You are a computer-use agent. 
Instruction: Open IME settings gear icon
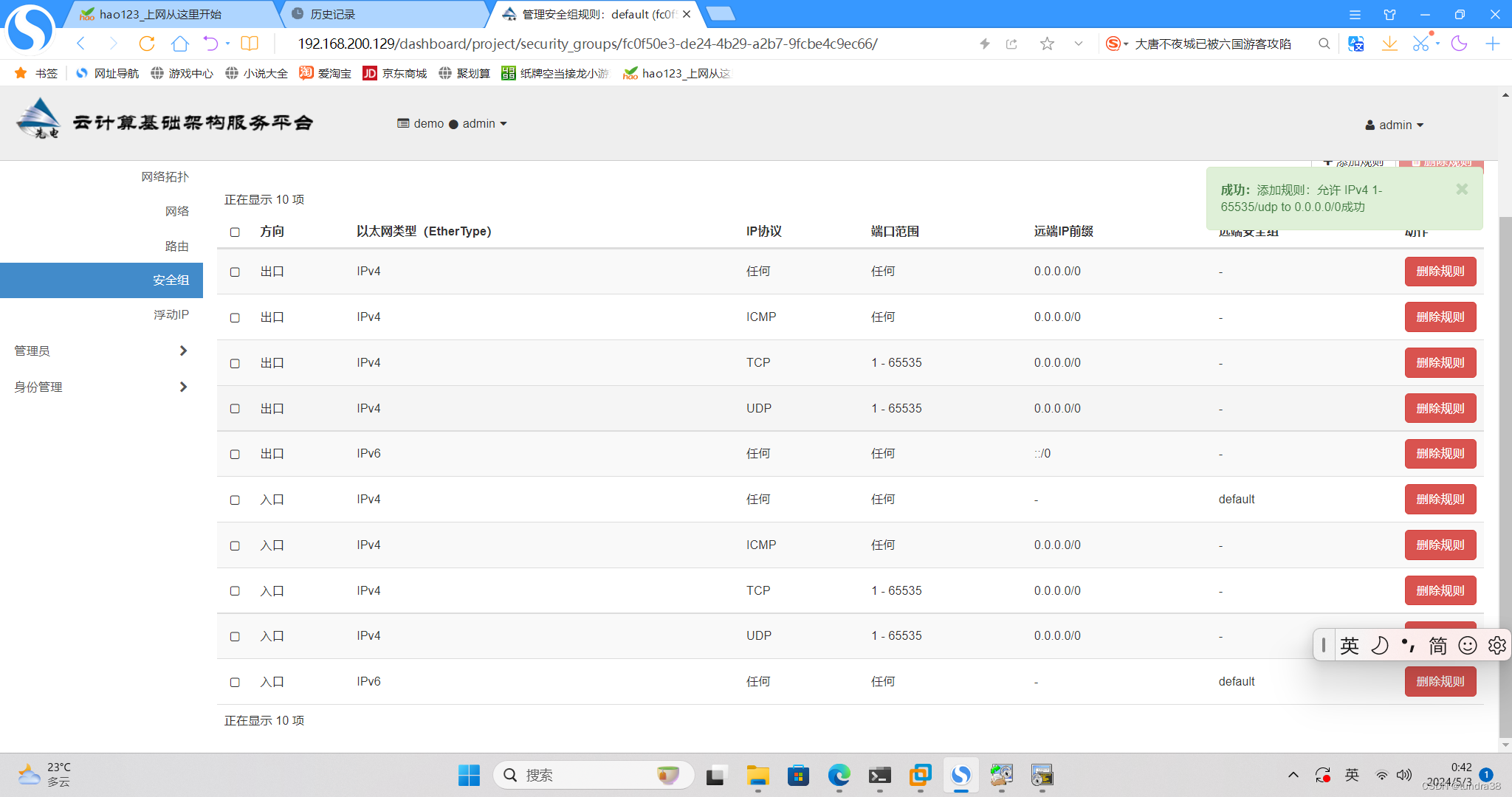1496,646
